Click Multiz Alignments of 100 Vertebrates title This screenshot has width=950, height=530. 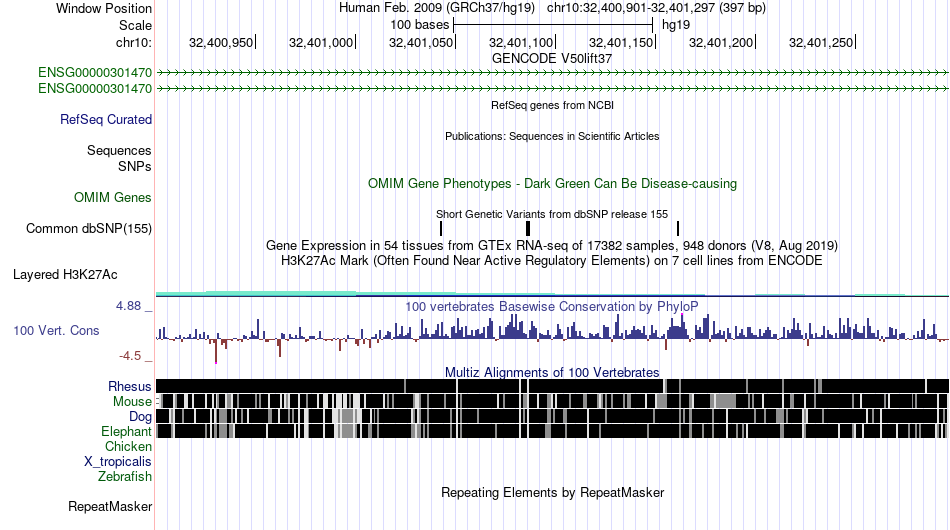click(x=552, y=373)
